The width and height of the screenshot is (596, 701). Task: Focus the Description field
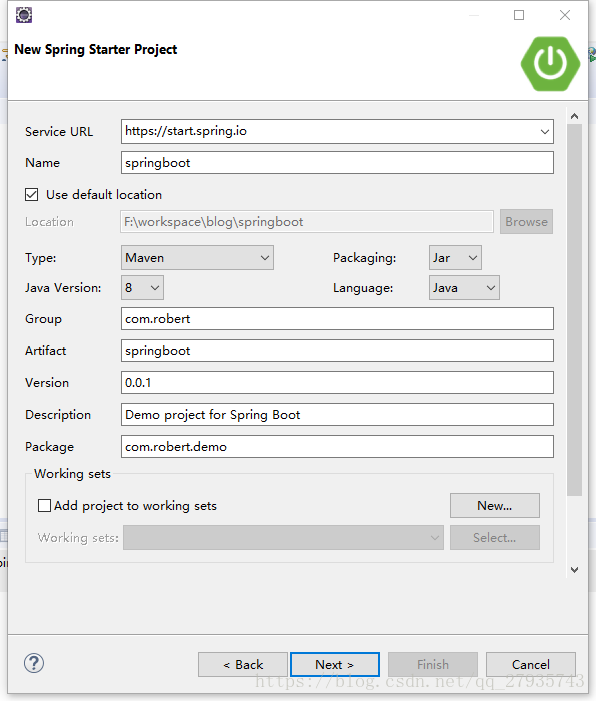click(337, 414)
